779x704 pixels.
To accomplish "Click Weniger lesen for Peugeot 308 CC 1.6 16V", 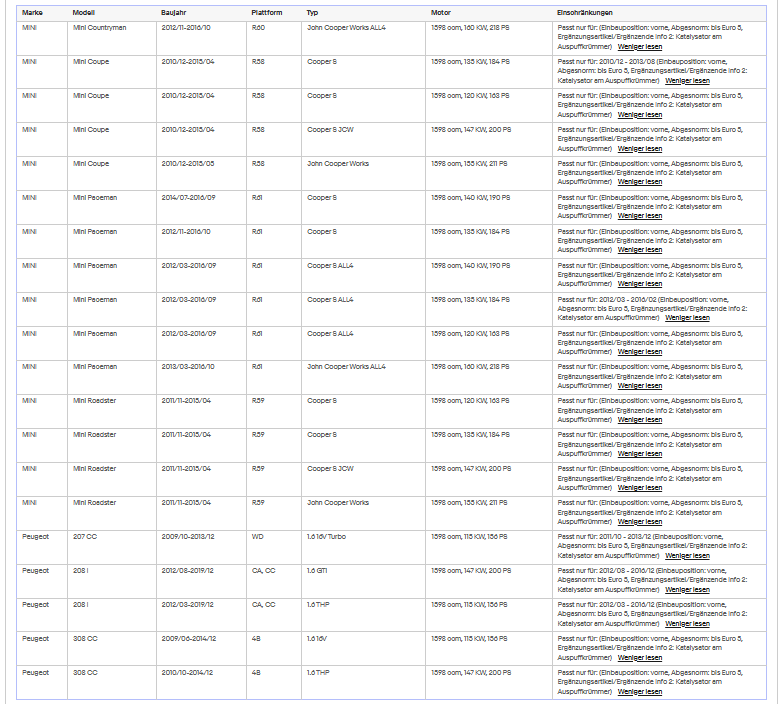I will (x=639, y=658).
